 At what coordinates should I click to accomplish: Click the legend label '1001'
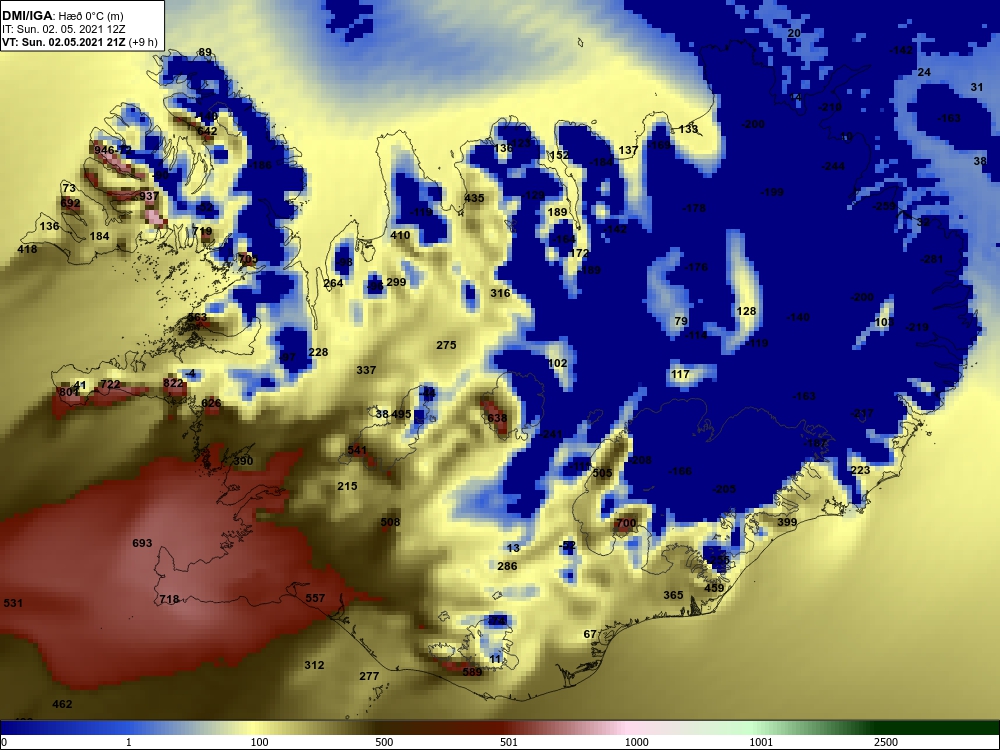coord(761,742)
